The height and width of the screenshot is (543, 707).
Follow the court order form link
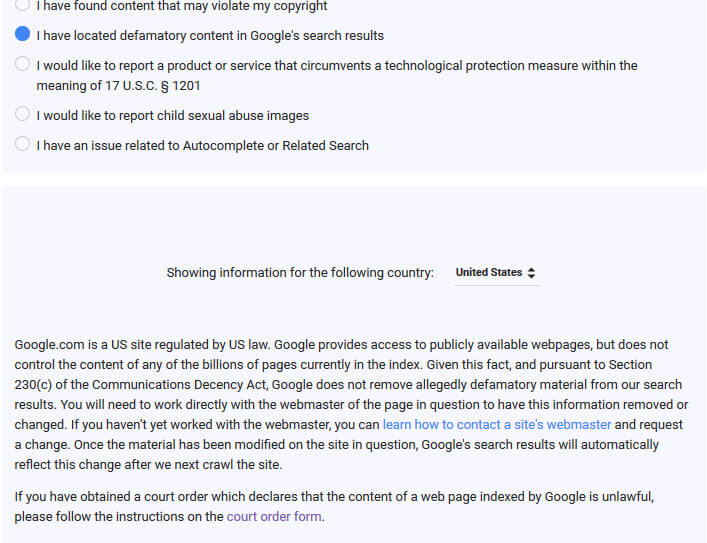point(274,517)
